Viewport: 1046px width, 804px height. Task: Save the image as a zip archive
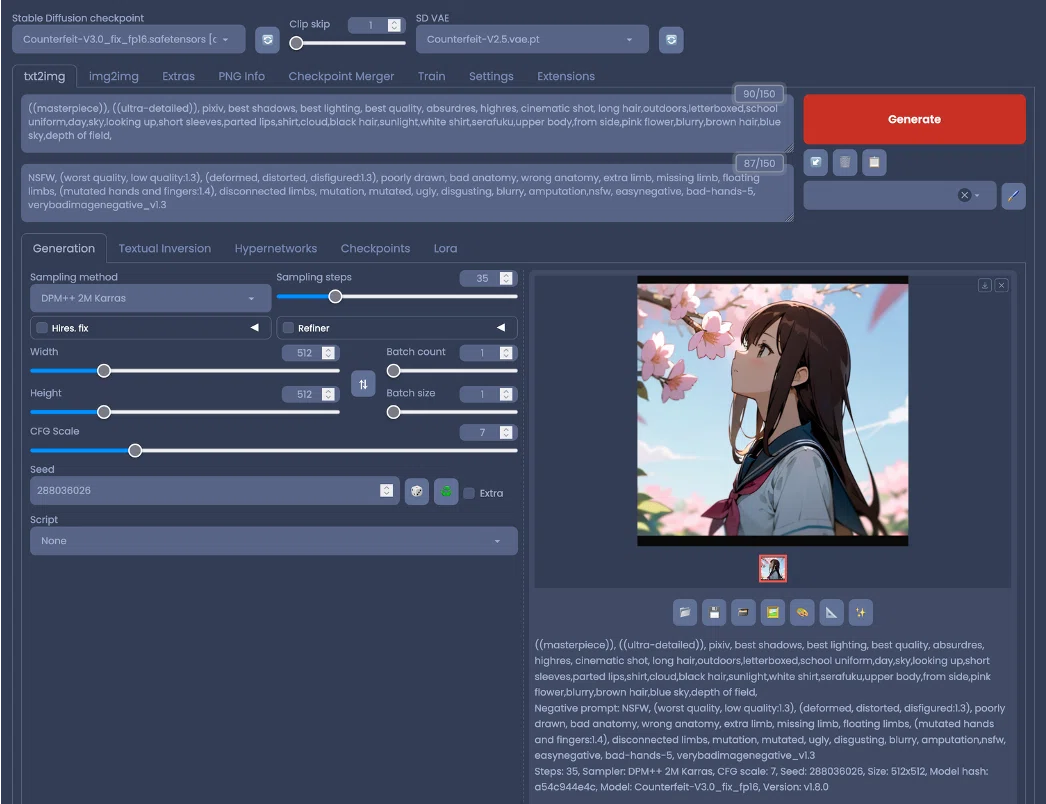point(743,612)
